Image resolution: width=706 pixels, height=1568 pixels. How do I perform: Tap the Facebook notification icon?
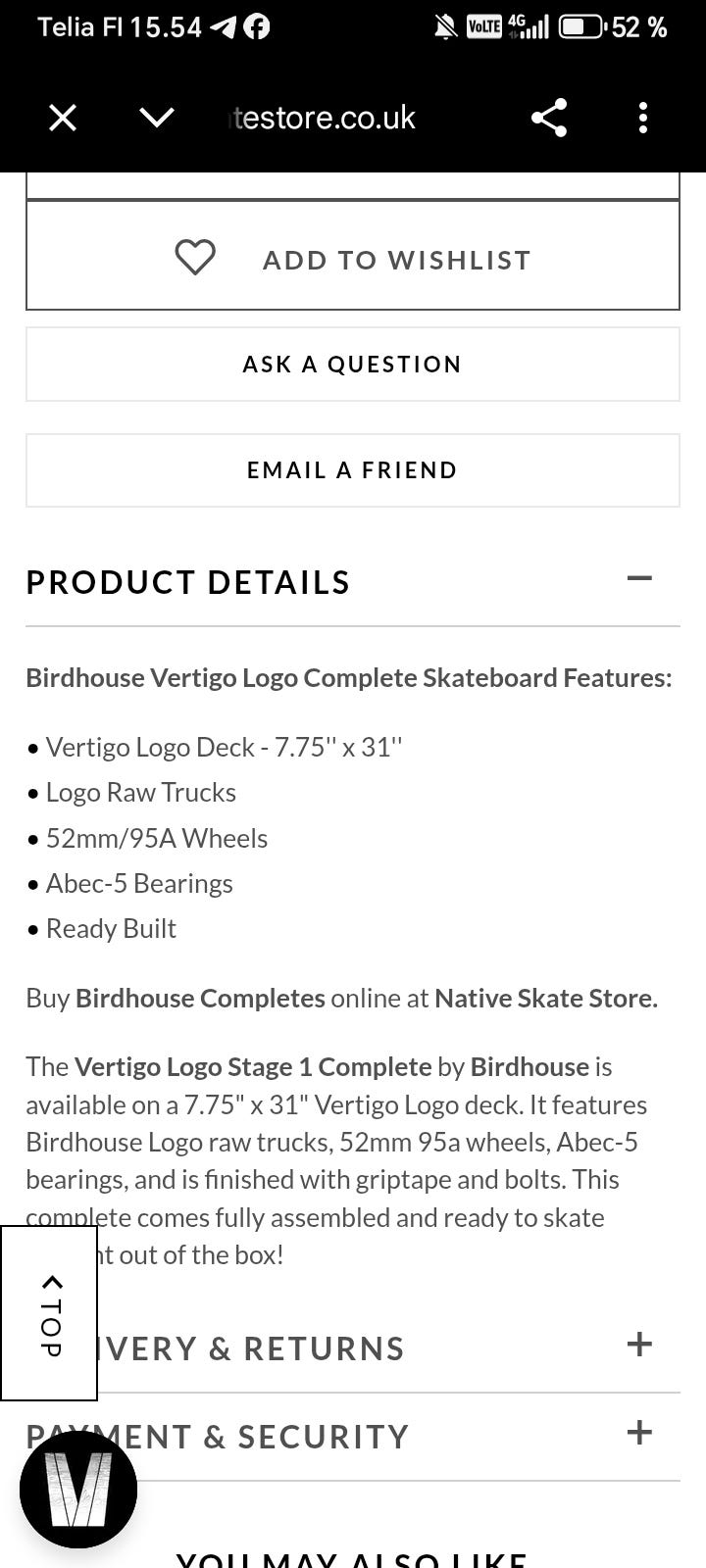point(257,26)
